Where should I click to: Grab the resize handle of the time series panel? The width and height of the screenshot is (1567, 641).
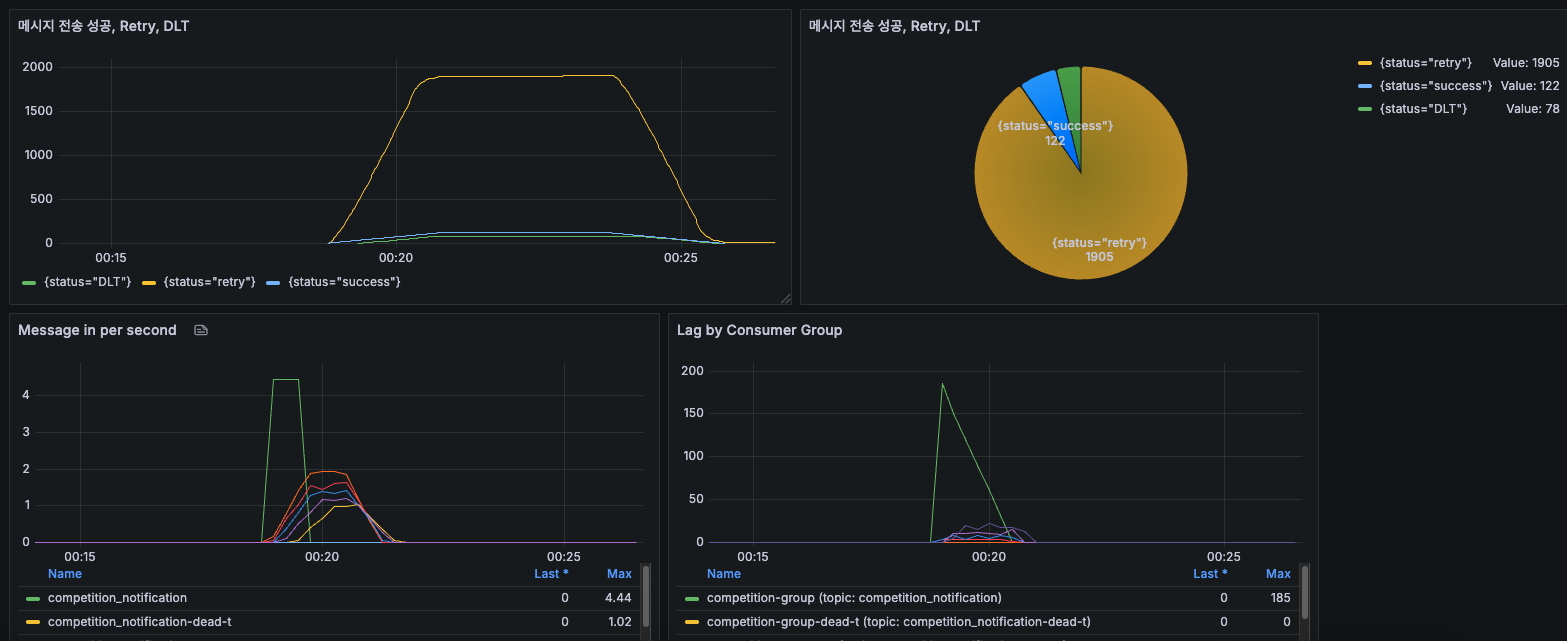pos(785,298)
